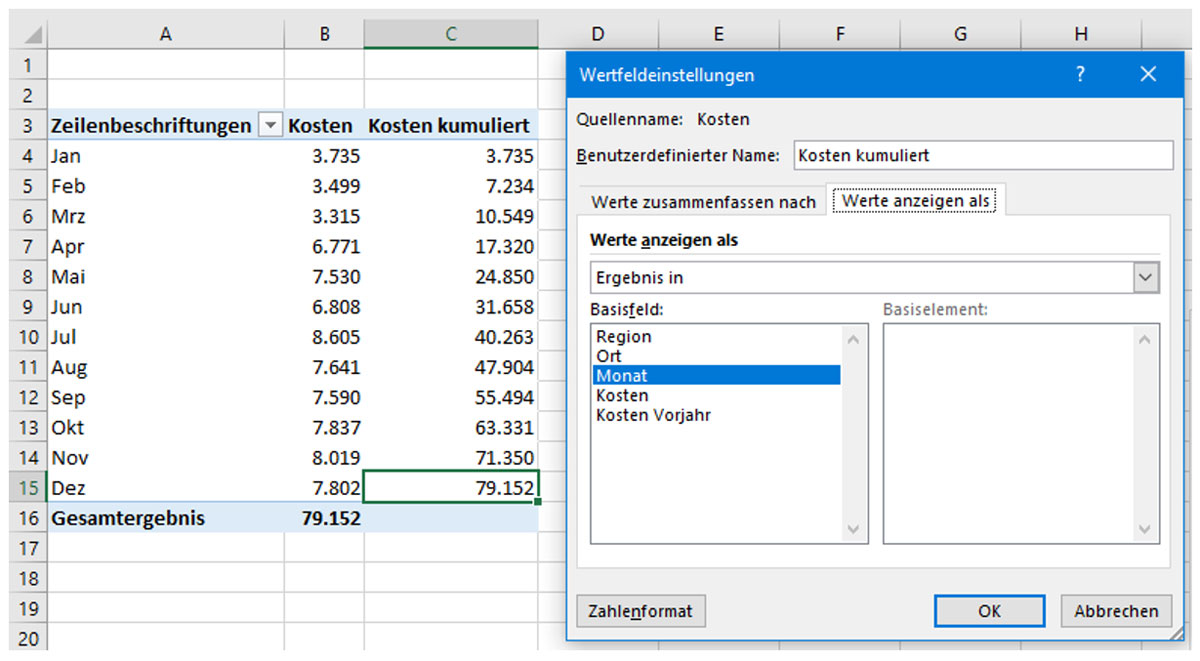Image resolution: width=1200 pixels, height=661 pixels.
Task: Switch to the "Werte anzeigen als" tab
Action: point(915,200)
